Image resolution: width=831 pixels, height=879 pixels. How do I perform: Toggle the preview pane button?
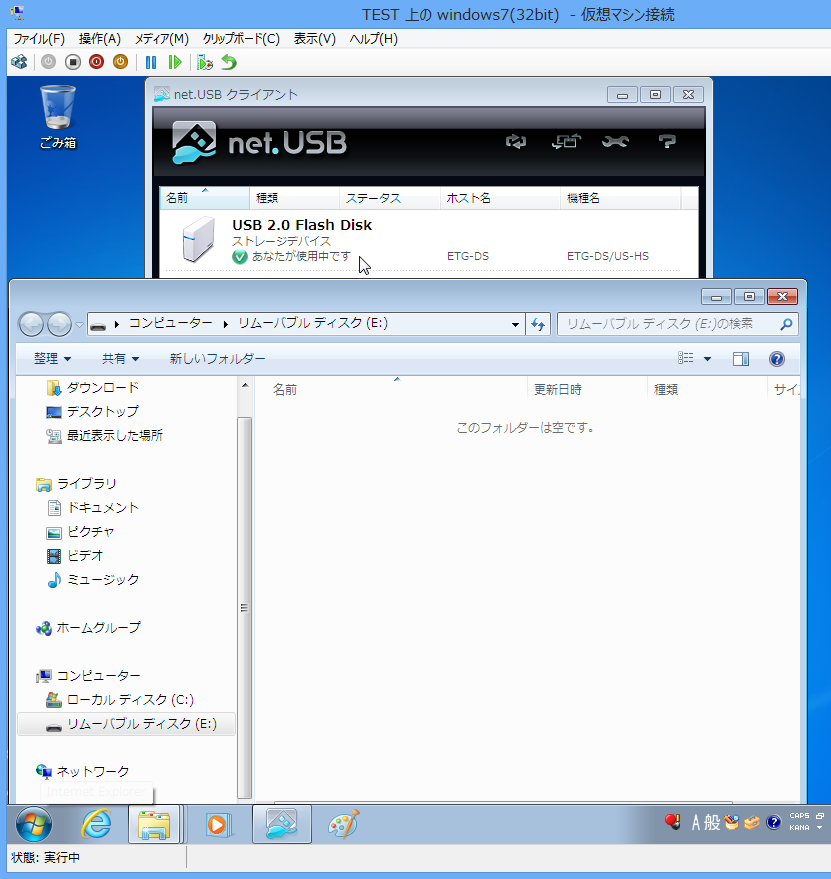(x=741, y=359)
